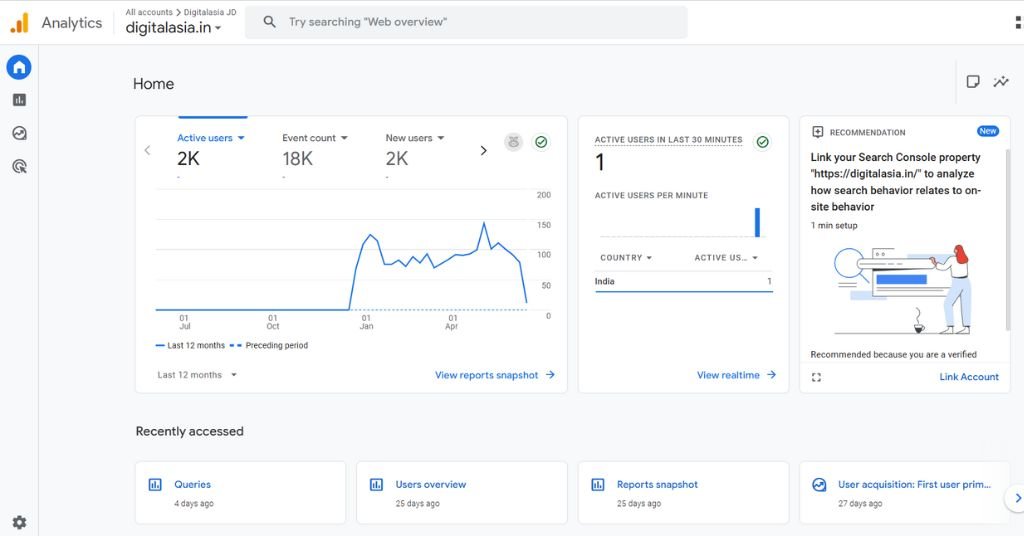Click the Insights sparkline icon
This screenshot has width=1024, height=536.
(1000, 82)
